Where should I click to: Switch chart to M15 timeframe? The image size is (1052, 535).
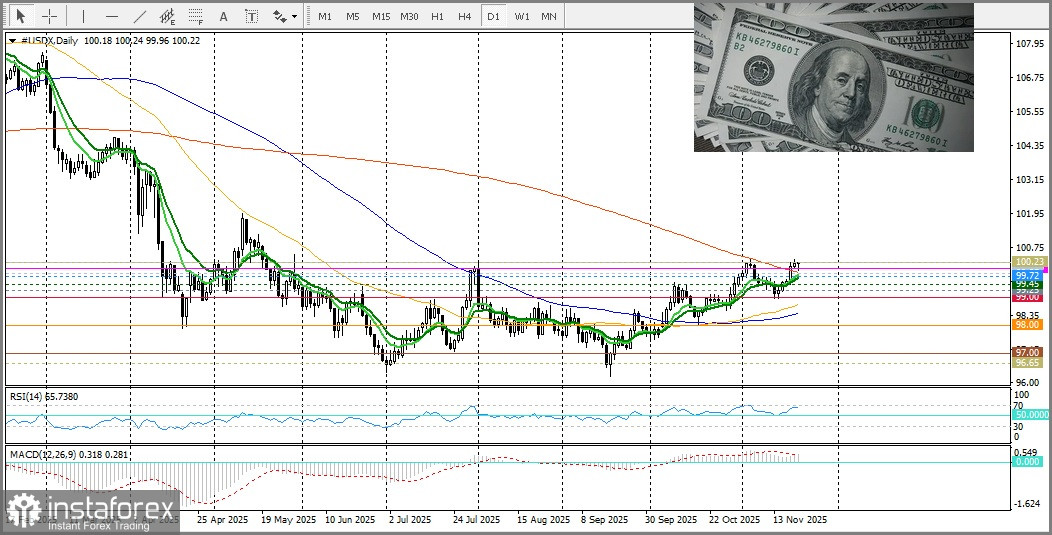pos(381,15)
